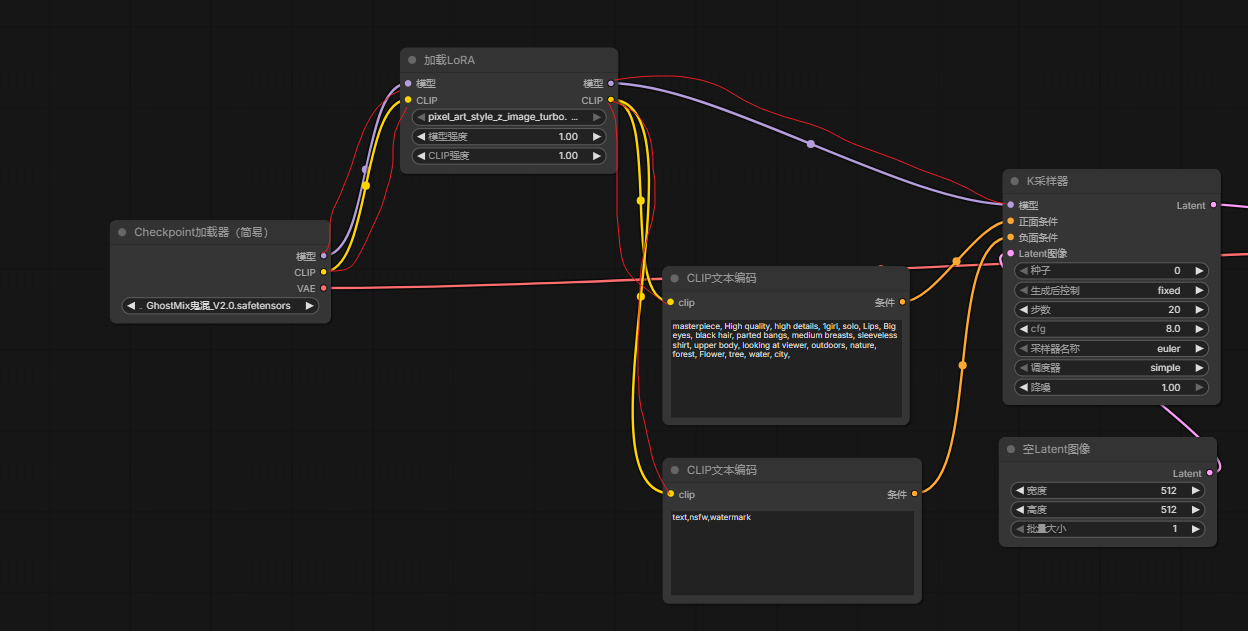Click into the text,nsfw,watermark prompt text box

[x=792, y=553]
